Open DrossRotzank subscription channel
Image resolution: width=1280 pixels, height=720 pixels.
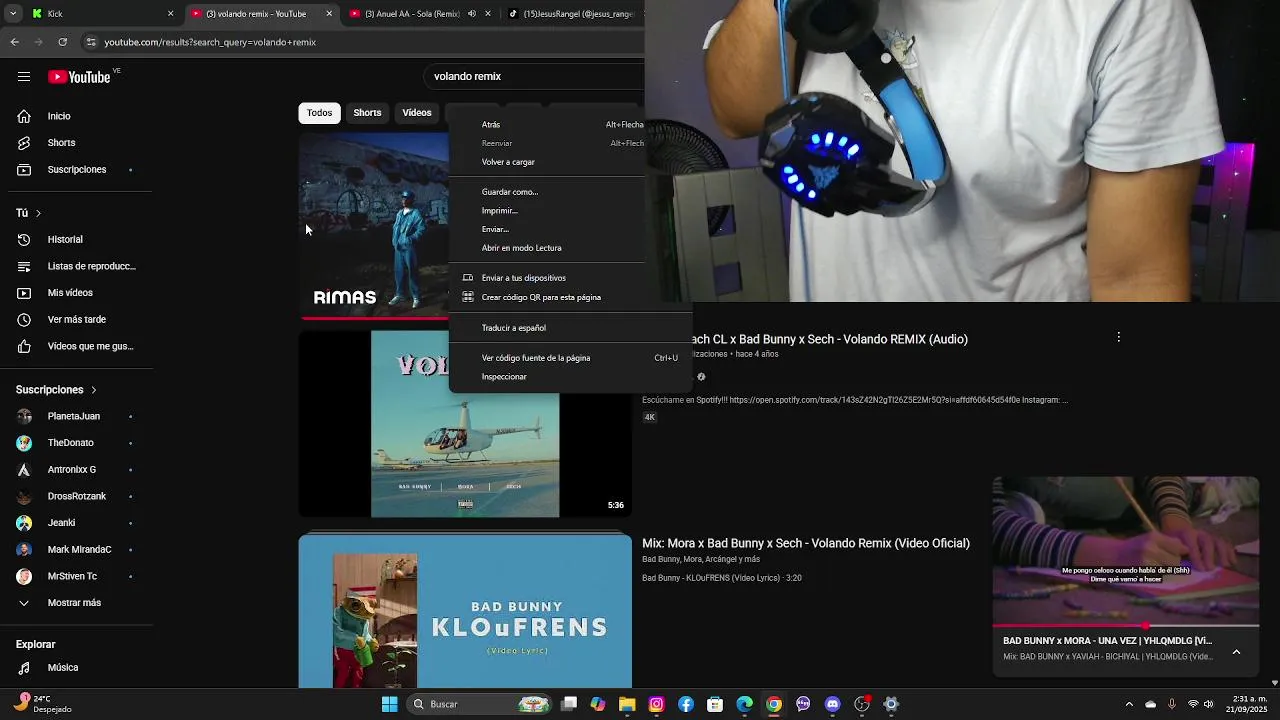coord(76,496)
